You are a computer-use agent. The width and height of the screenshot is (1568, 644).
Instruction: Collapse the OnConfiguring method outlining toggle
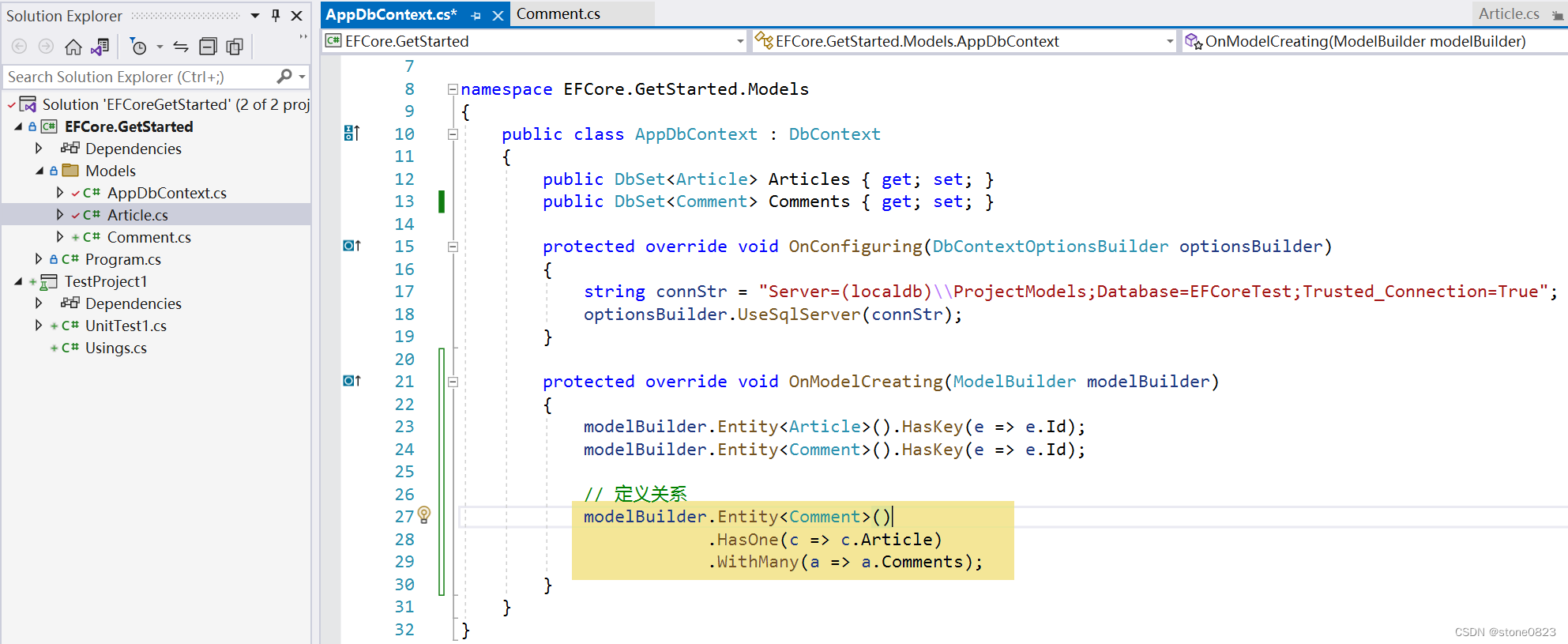click(453, 247)
